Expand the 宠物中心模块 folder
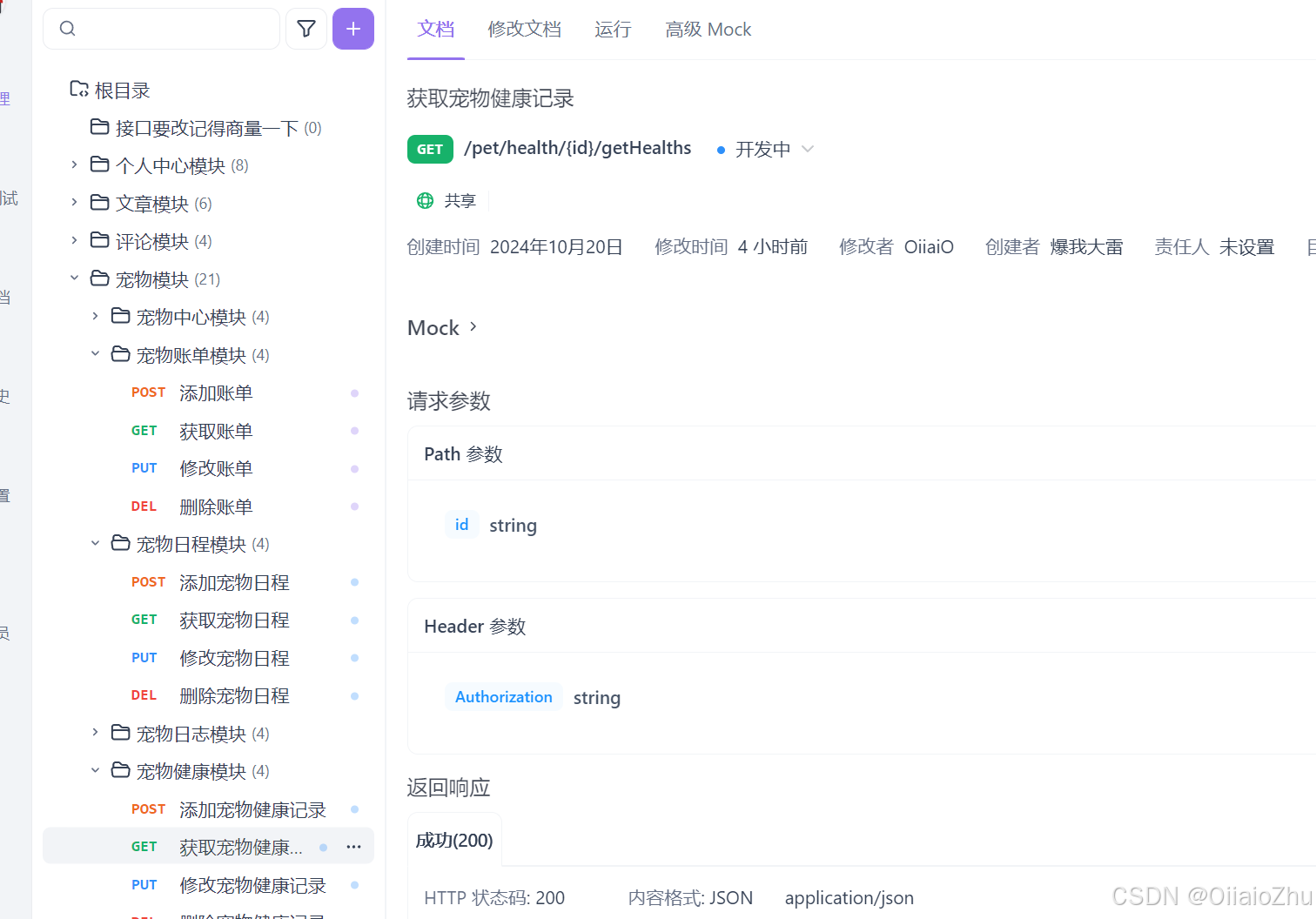This screenshot has height=919, width=1316. pos(95,316)
